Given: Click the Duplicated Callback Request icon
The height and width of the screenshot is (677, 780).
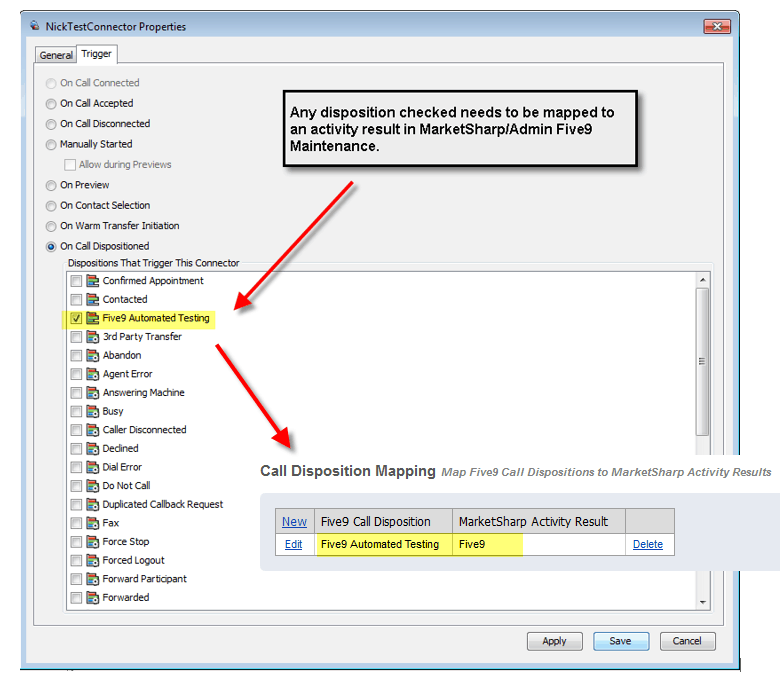Looking at the screenshot, I should 93,504.
